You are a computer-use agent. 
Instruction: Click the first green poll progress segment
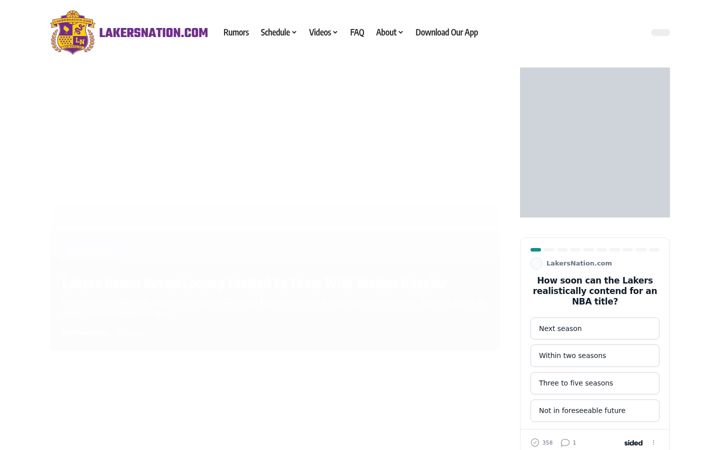[x=535, y=250]
